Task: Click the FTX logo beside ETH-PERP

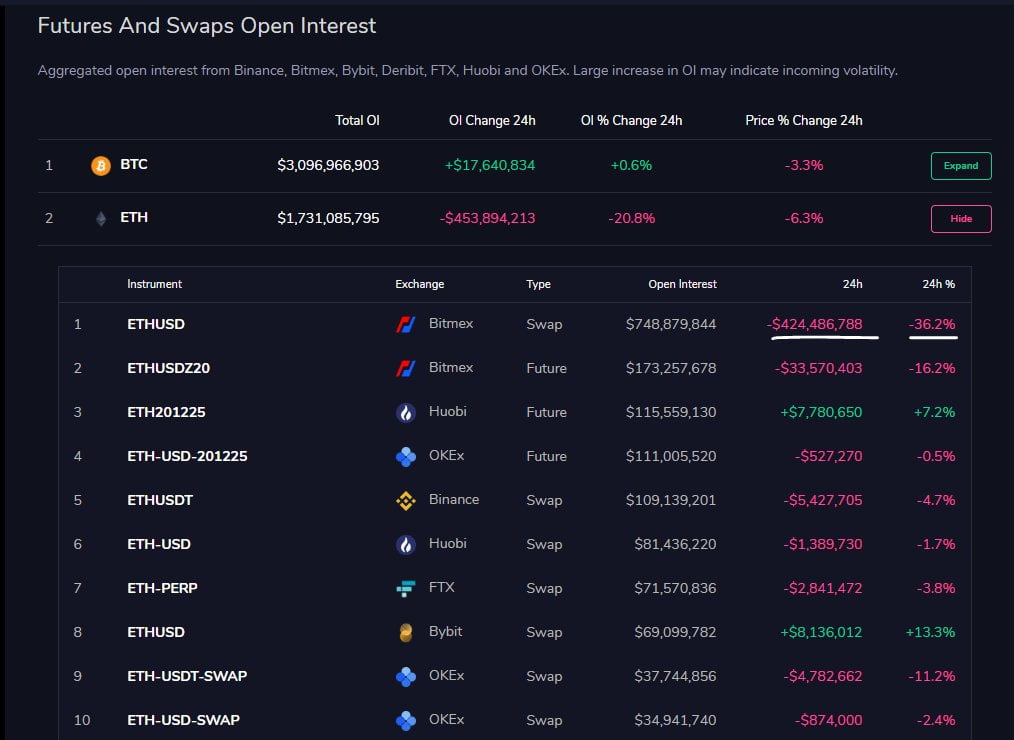Action: tap(404, 587)
